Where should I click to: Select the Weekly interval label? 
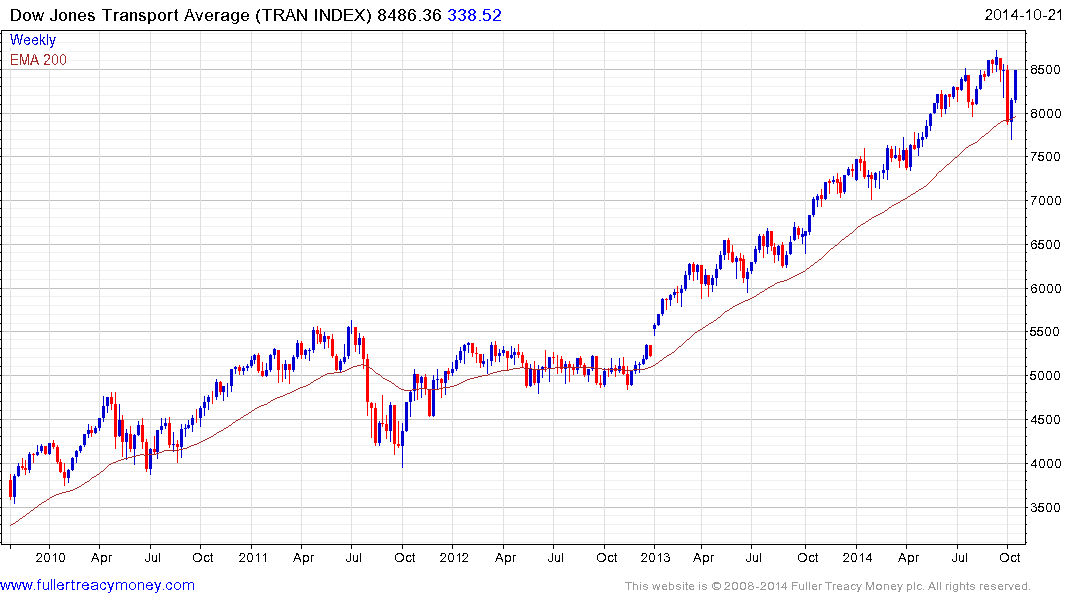click(x=33, y=40)
